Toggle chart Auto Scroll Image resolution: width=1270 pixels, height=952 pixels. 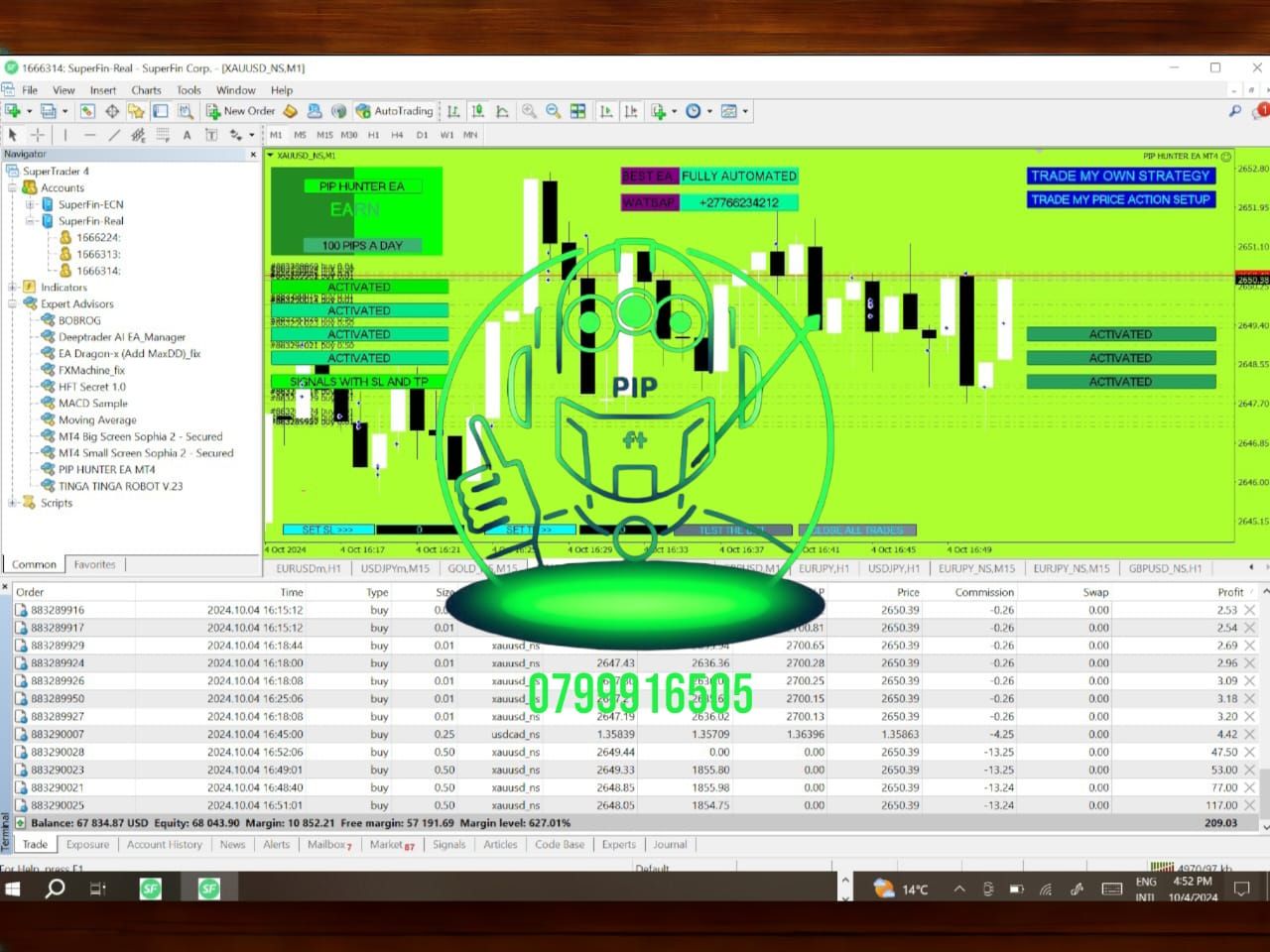click(606, 111)
